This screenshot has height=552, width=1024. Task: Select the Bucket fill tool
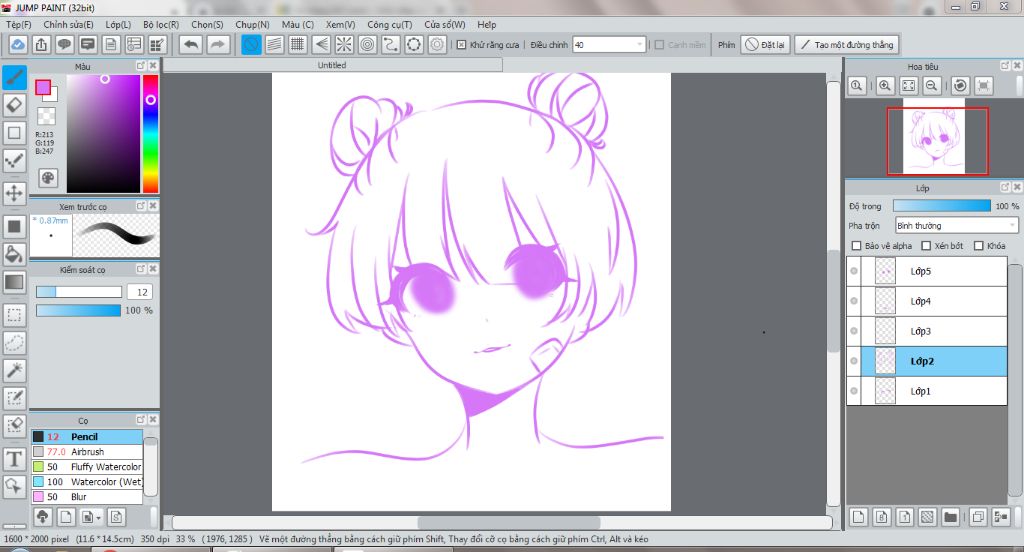(x=14, y=254)
